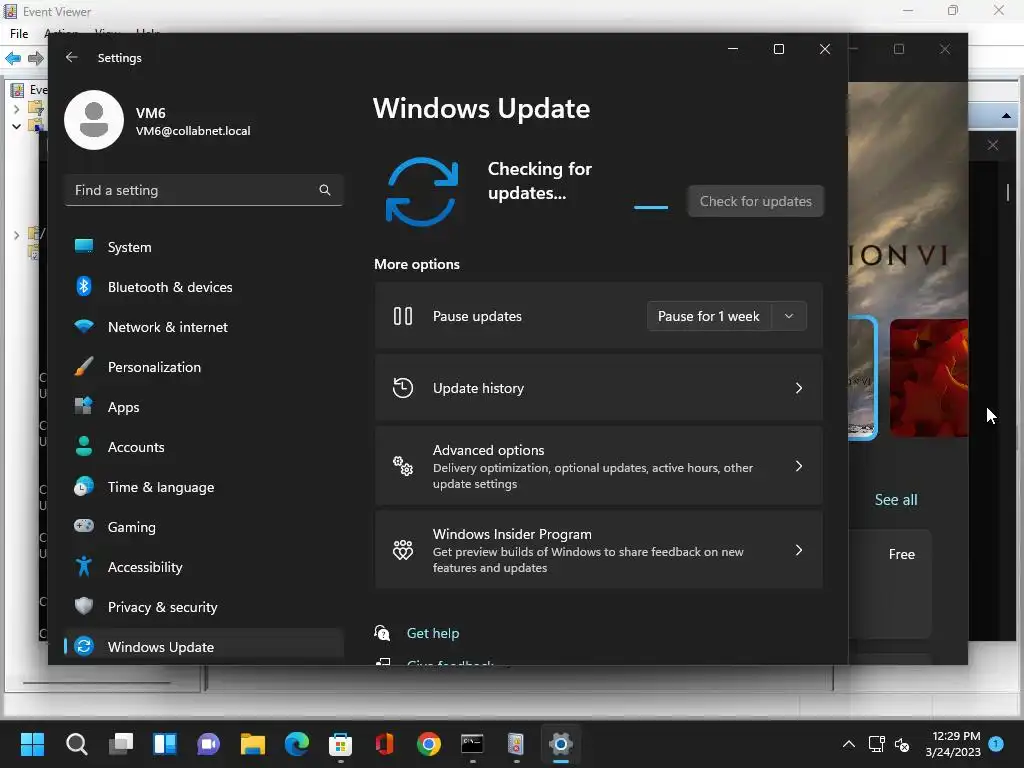1024x768 pixels.
Task: Open Apps settings
Action: pyautogui.click(x=204, y=407)
